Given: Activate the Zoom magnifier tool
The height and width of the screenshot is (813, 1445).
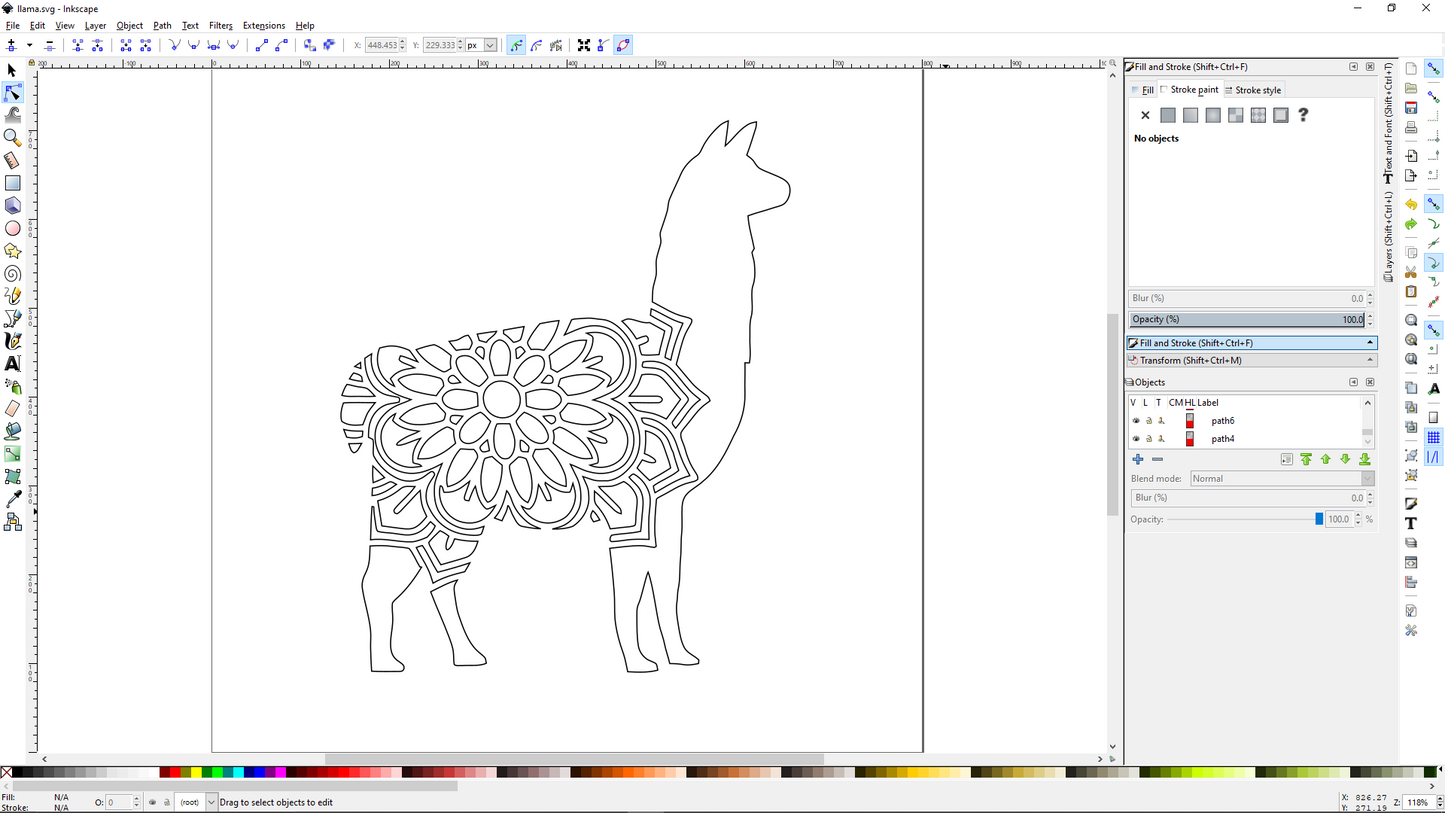Looking at the screenshot, I should pos(12,137).
